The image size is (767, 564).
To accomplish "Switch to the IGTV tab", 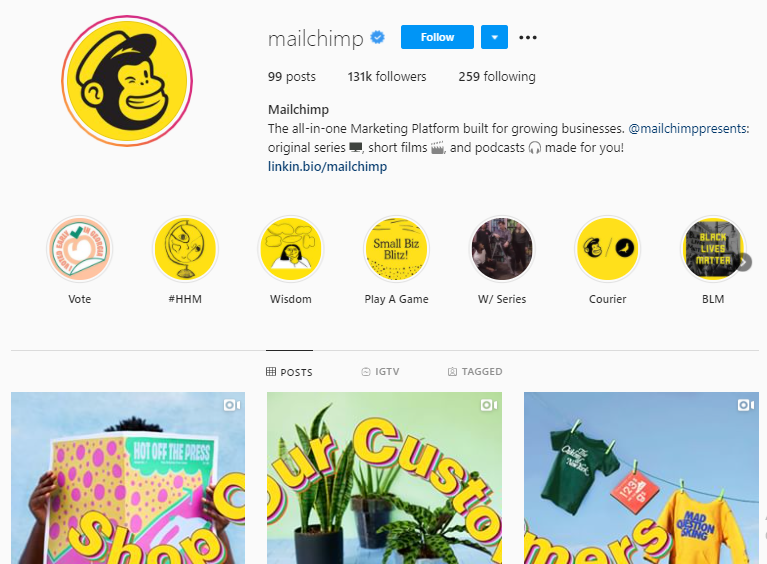I will (380, 372).
